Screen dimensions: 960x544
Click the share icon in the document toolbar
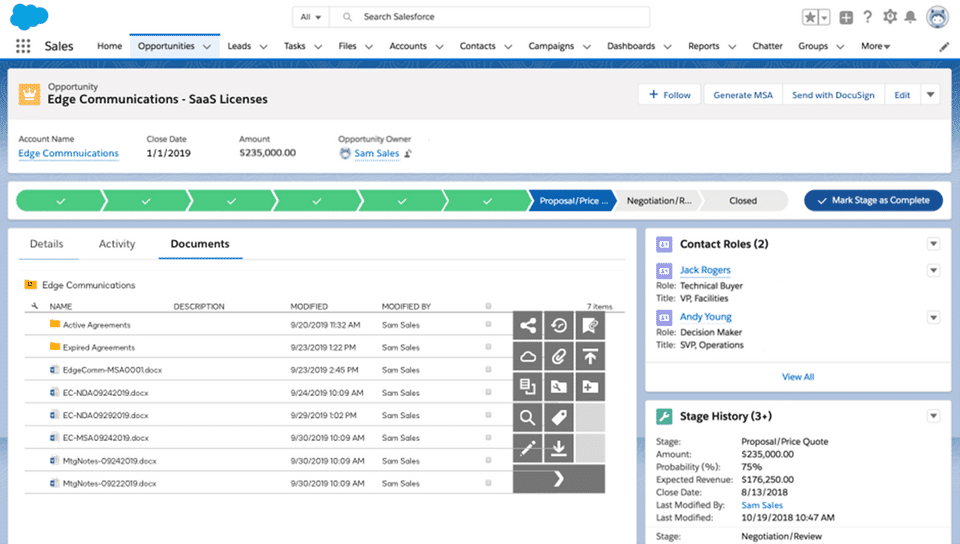(x=528, y=325)
